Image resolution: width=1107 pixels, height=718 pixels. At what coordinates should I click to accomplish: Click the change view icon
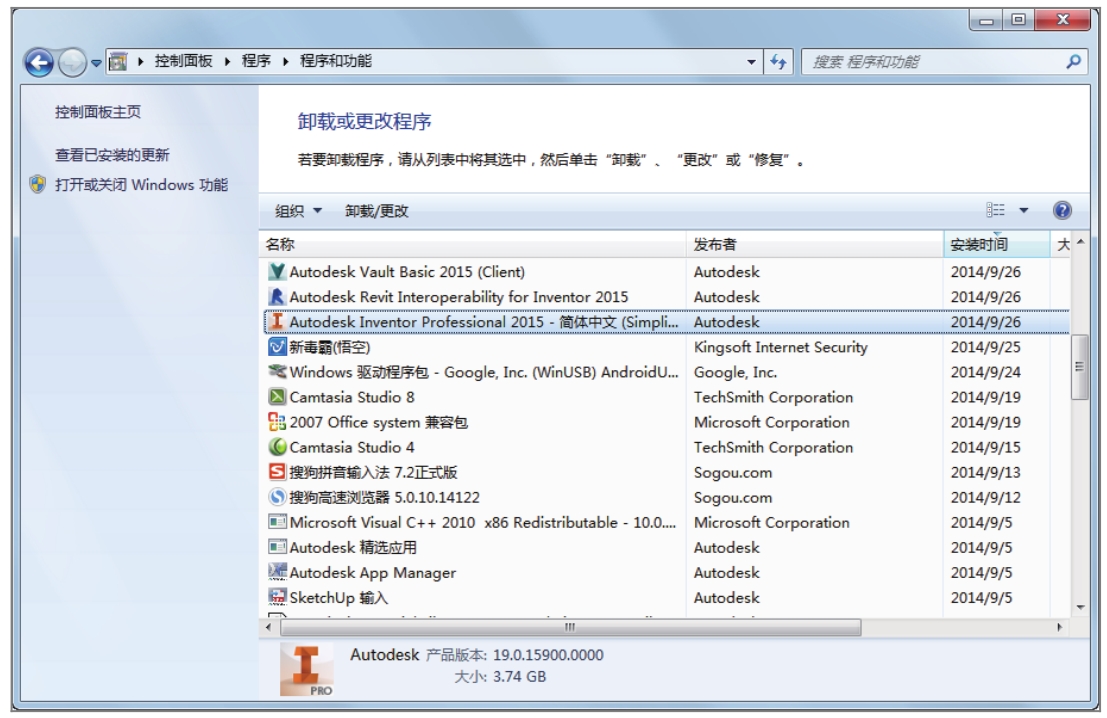995,210
